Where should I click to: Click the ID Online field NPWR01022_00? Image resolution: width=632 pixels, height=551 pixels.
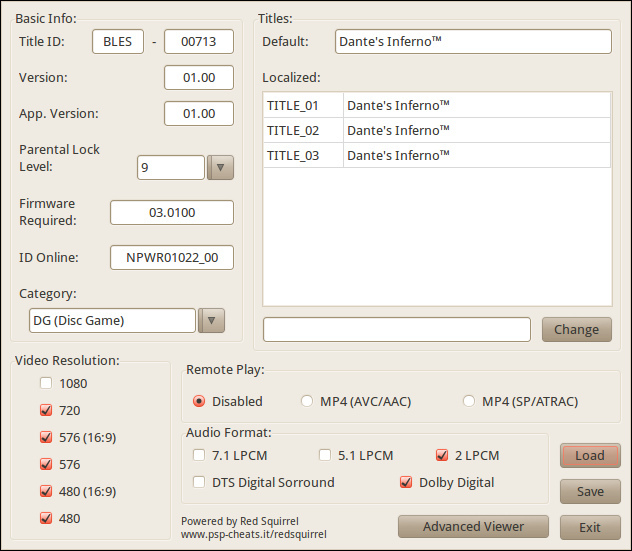[x=172, y=258]
